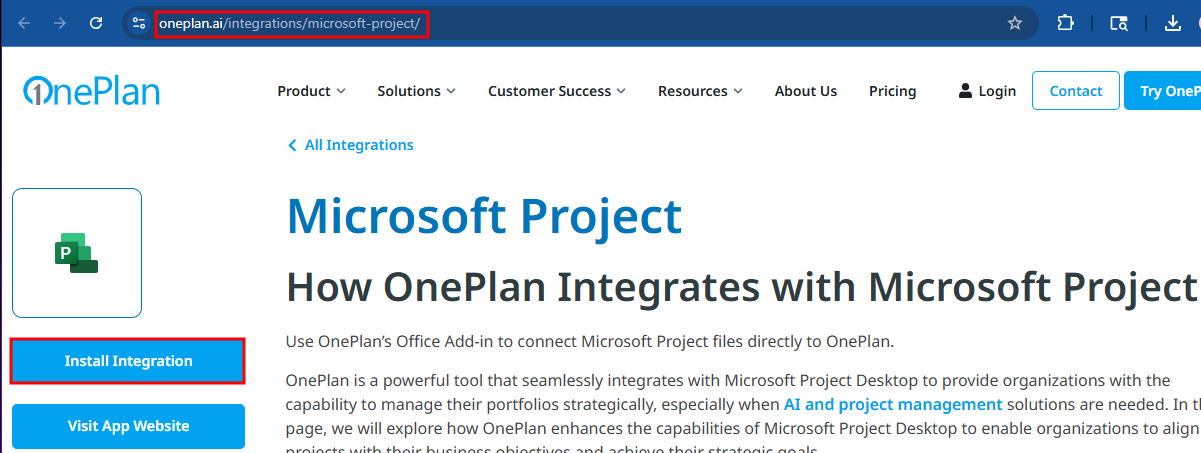1201x453 pixels.
Task: Open the About Us menu item
Action: pyautogui.click(x=806, y=91)
